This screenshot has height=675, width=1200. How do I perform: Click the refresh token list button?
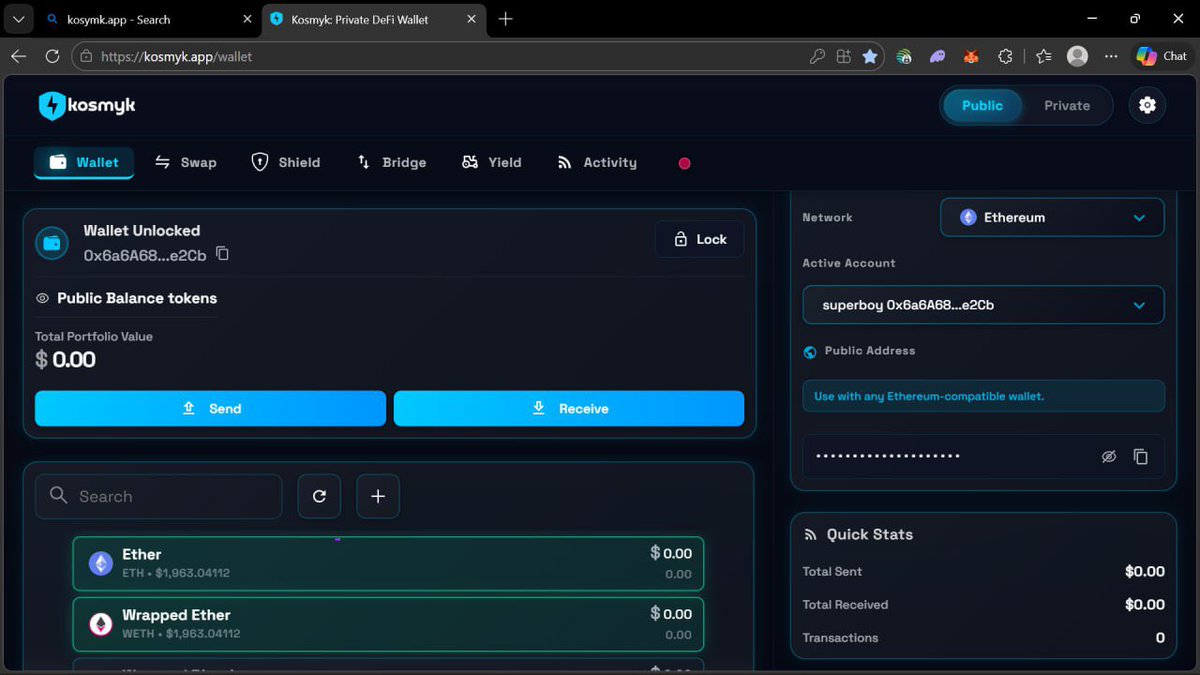tap(319, 496)
